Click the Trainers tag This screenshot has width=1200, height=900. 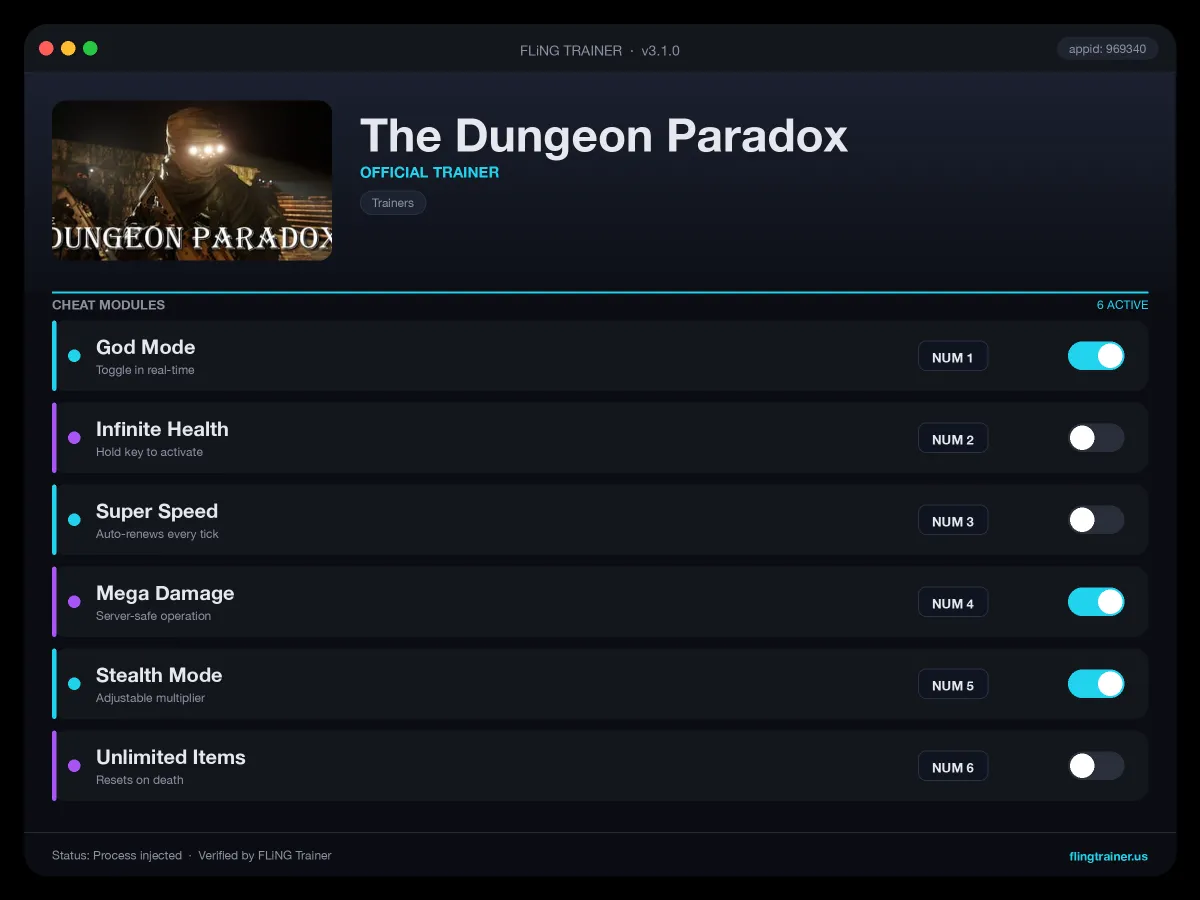(393, 203)
